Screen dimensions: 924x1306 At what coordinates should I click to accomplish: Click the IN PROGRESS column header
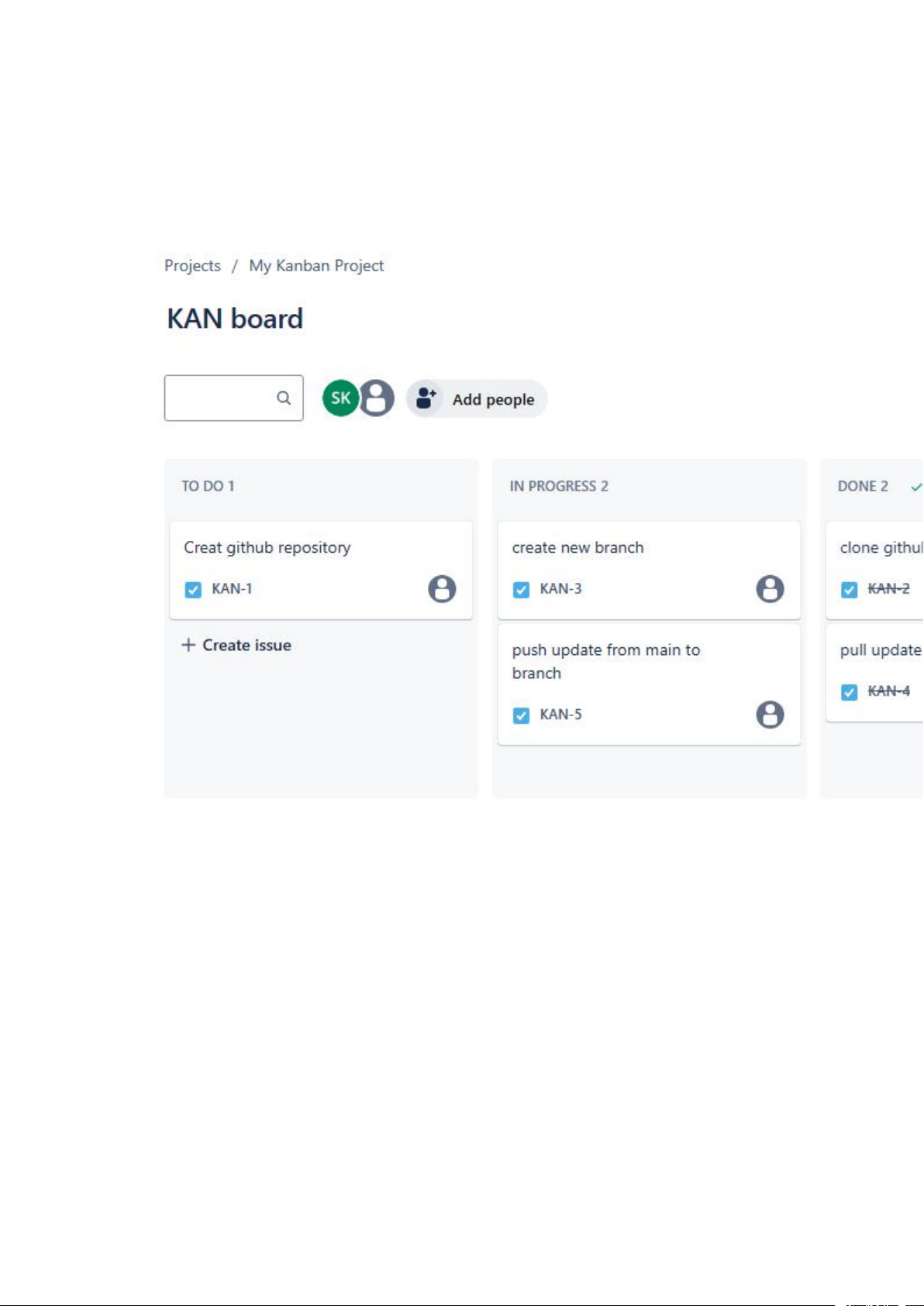[558, 486]
